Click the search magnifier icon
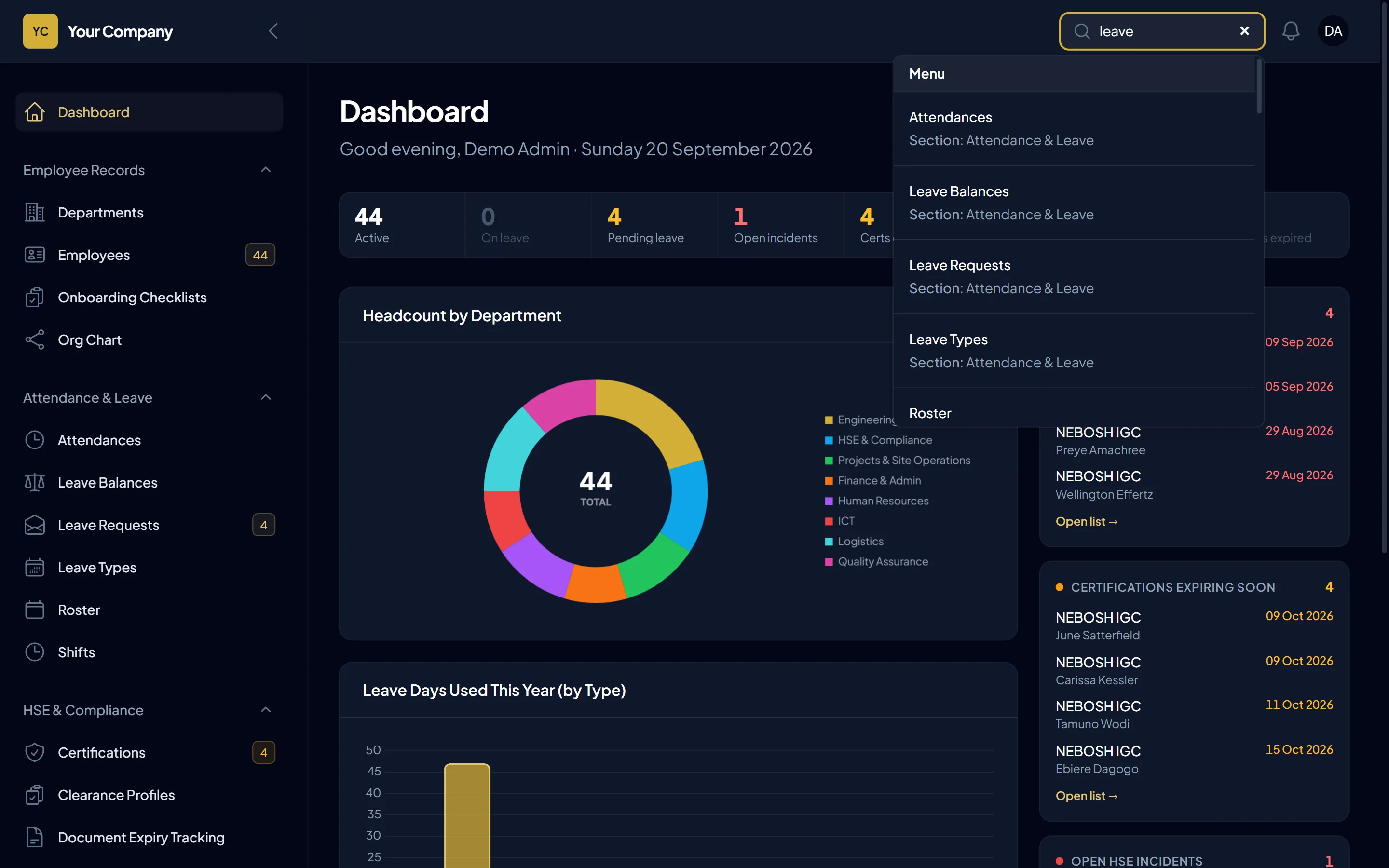 (x=1082, y=31)
